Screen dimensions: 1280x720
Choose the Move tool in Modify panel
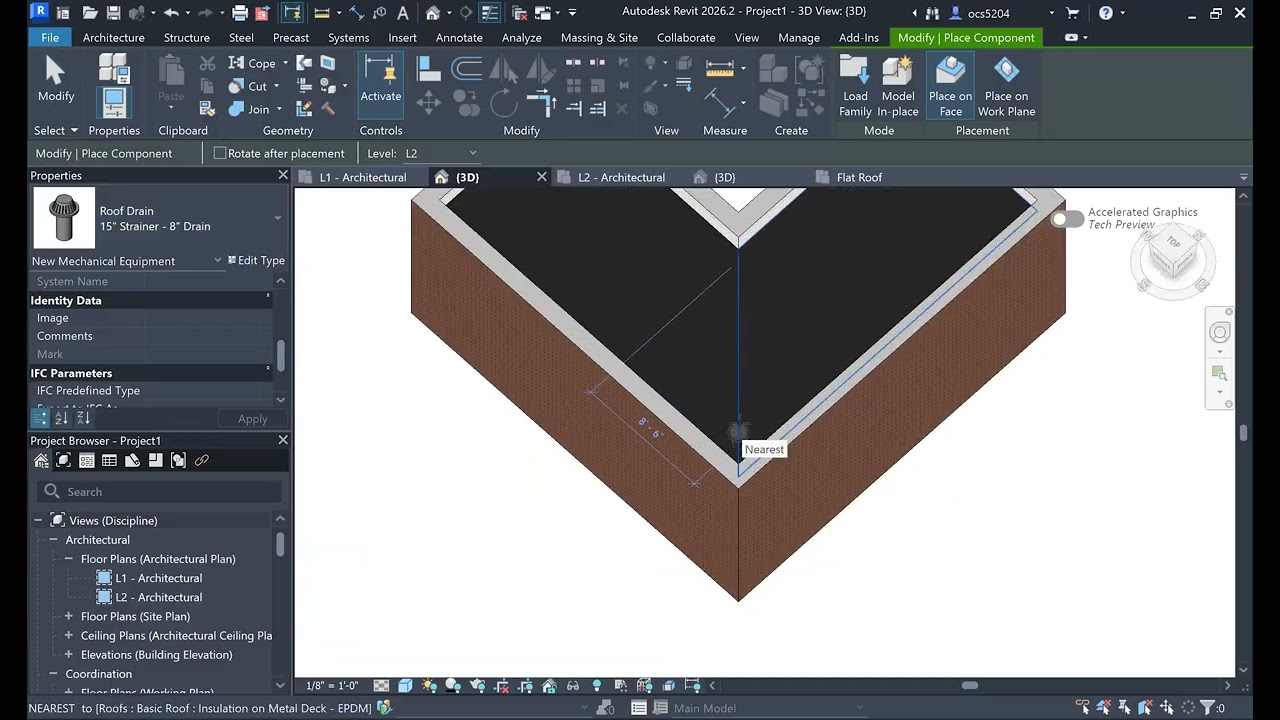tap(428, 103)
